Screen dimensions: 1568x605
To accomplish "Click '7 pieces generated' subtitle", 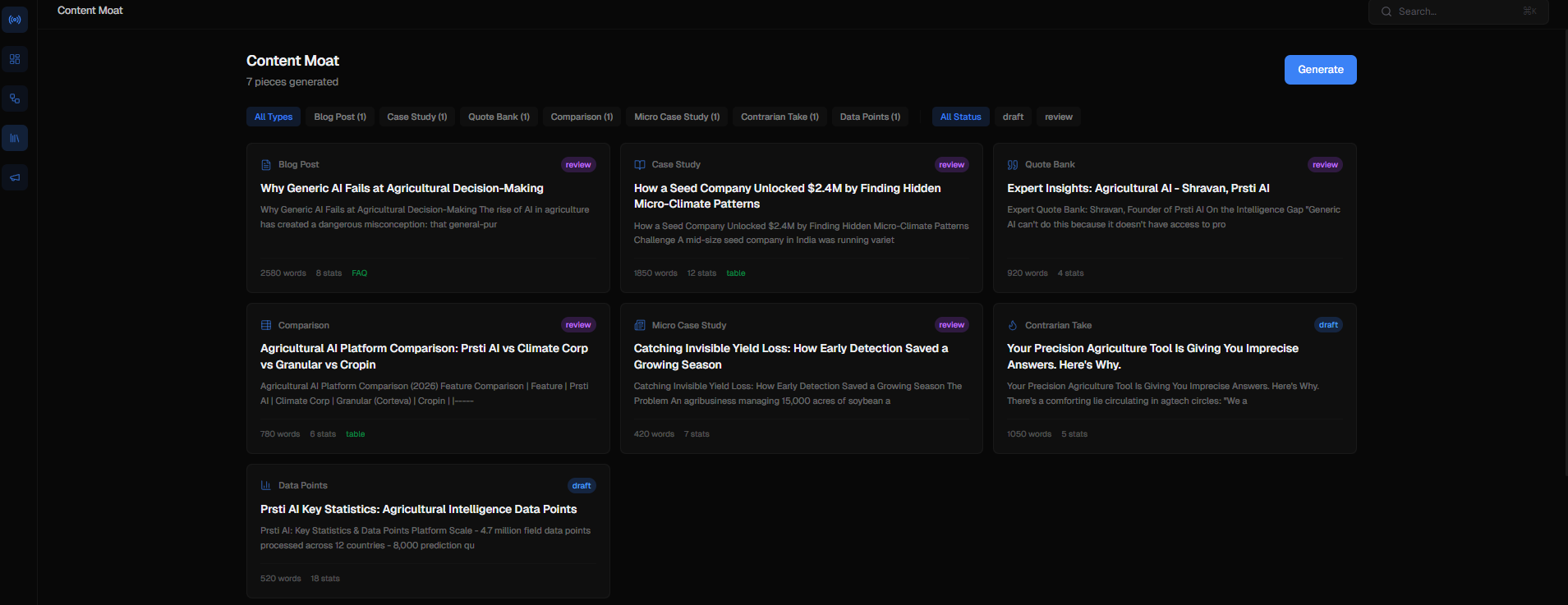I will click(x=292, y=82).
